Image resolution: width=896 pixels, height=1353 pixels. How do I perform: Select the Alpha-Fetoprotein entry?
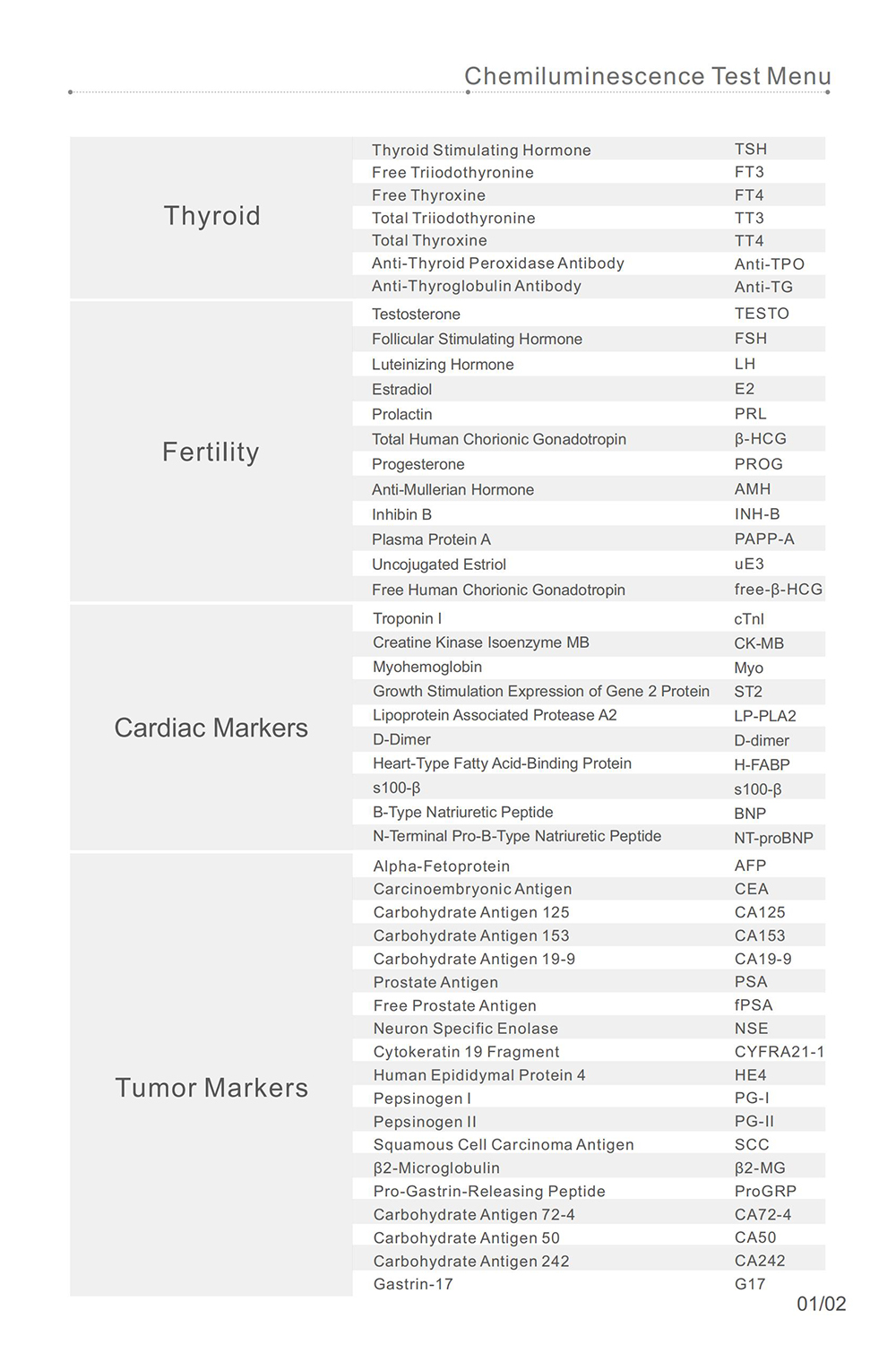point(441,866)
